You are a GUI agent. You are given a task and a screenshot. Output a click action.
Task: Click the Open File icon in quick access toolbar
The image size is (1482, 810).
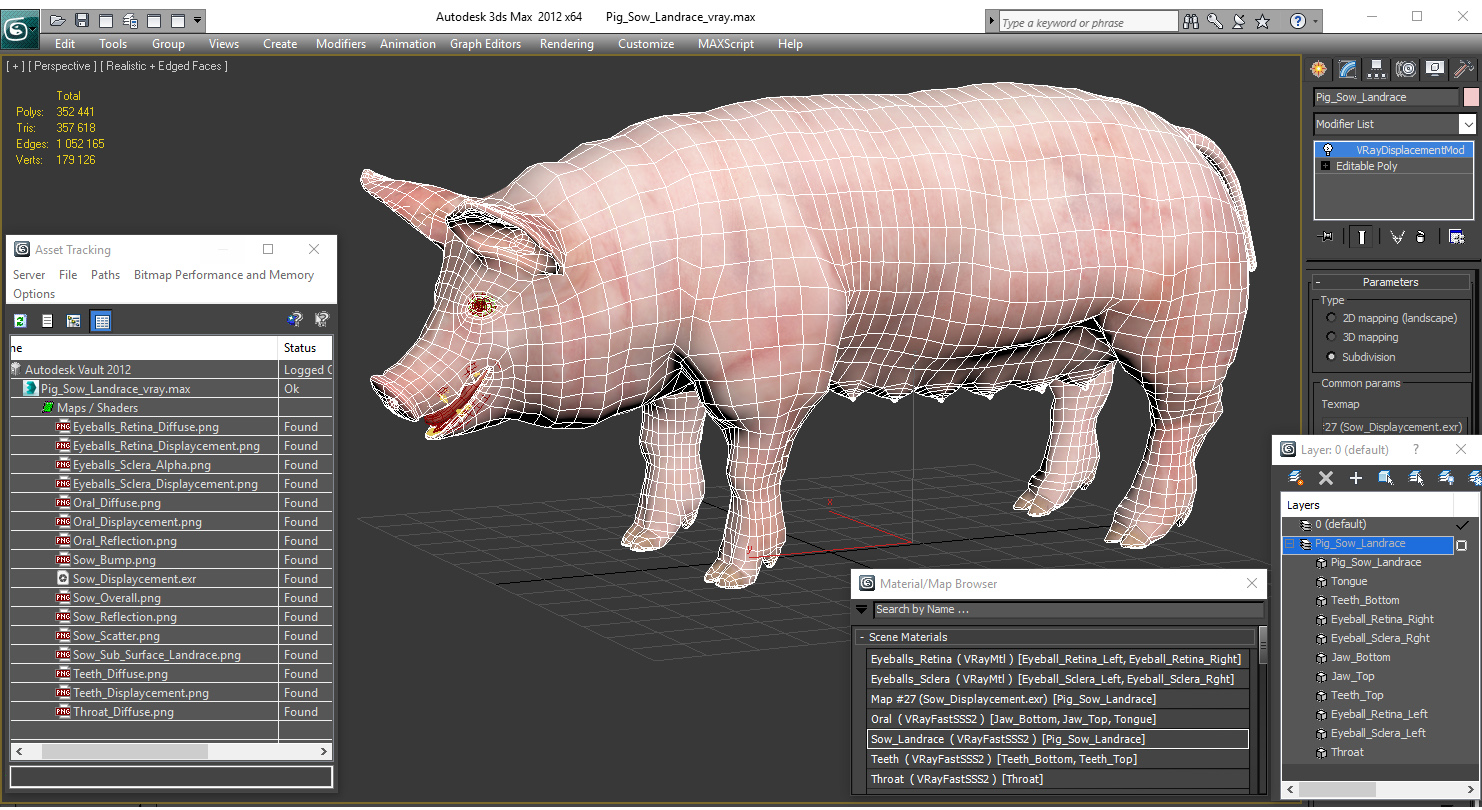[x=58, y=20]
